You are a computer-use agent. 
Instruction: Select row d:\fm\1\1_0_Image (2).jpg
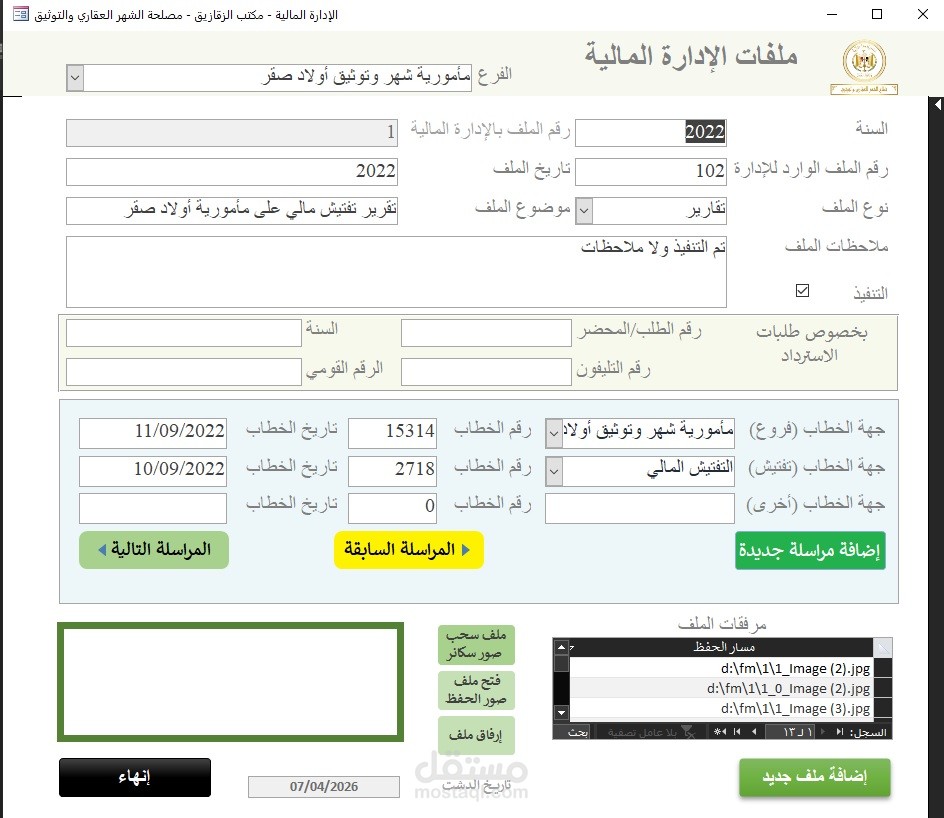point(721,688)
